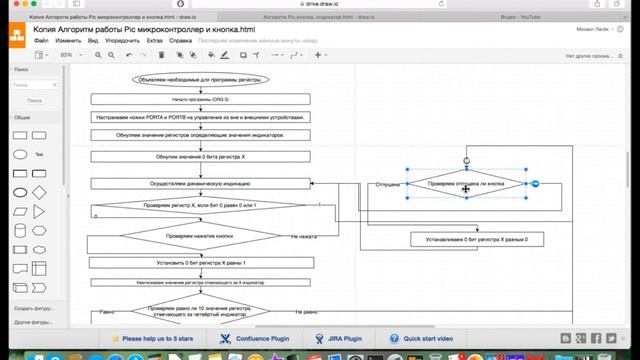Select the step arrow shape in the palette
The height and width of the screenshot is (360, 640).
tap(39, 288)
